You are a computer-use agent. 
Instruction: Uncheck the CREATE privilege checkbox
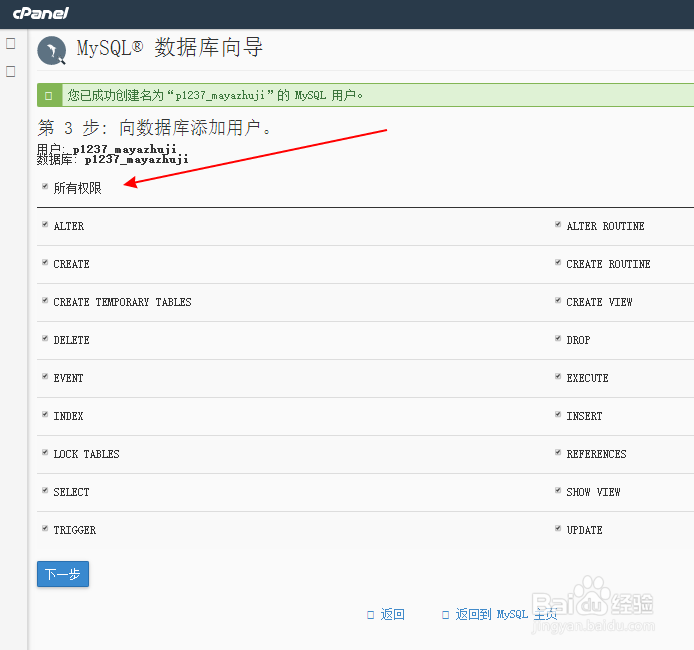pyautogui.click(x=45, y=262)
